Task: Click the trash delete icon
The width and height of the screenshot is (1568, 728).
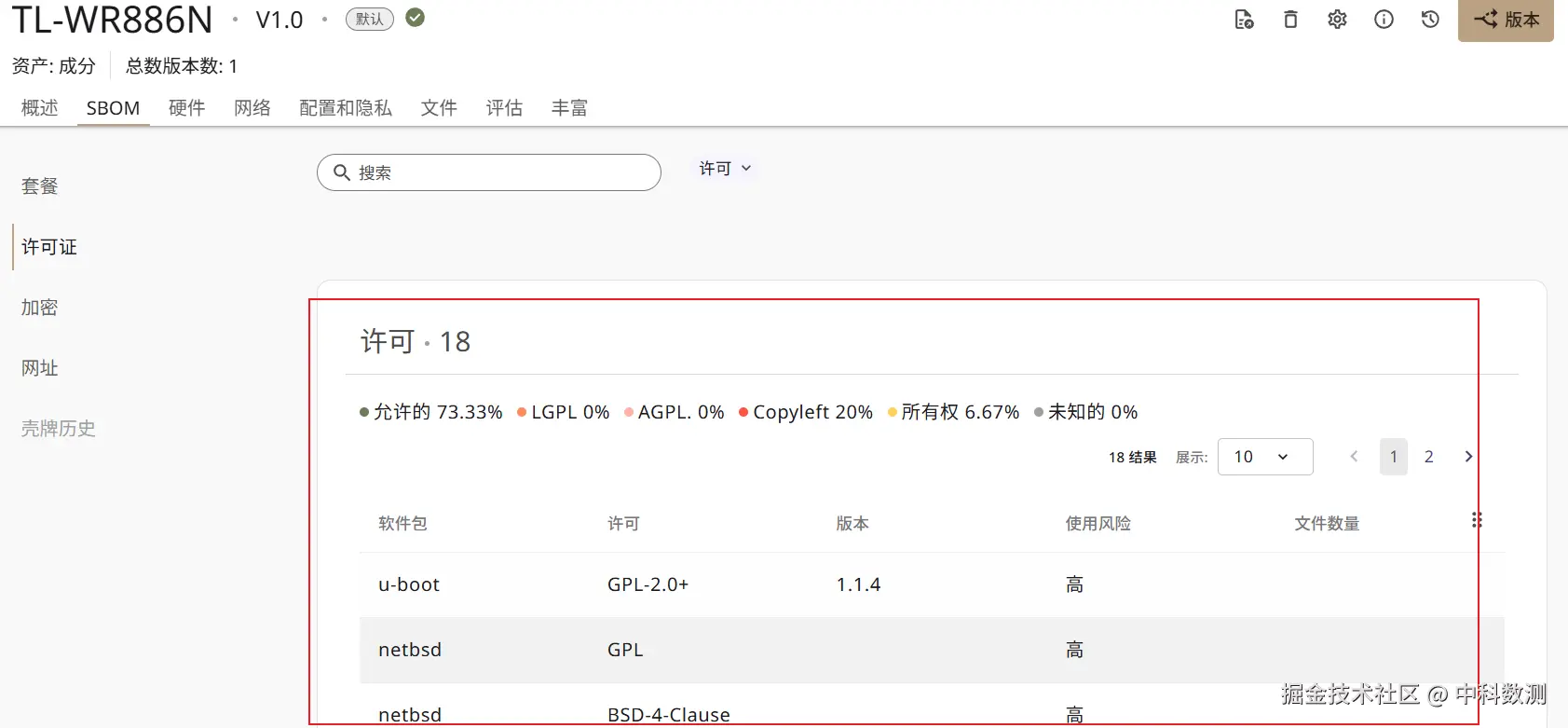Action: tap(1290, 20)
